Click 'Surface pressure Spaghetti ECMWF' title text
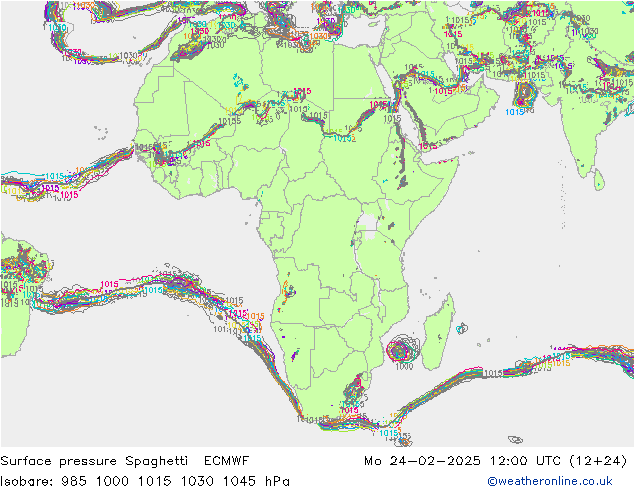The width and height of the screenshot is (634, 490). [x=125, y=461]
